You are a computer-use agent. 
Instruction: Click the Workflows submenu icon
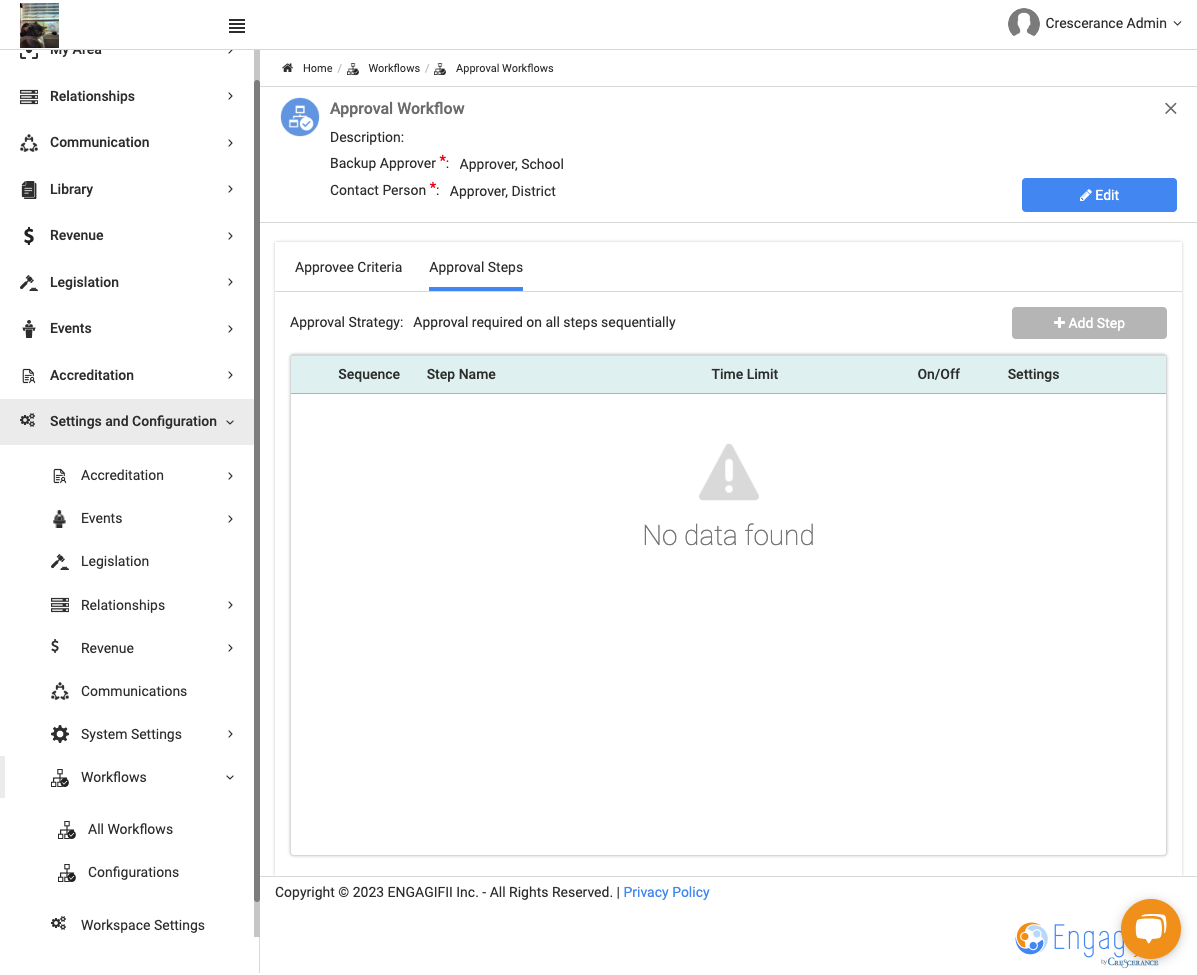click(x=60, y=778)
